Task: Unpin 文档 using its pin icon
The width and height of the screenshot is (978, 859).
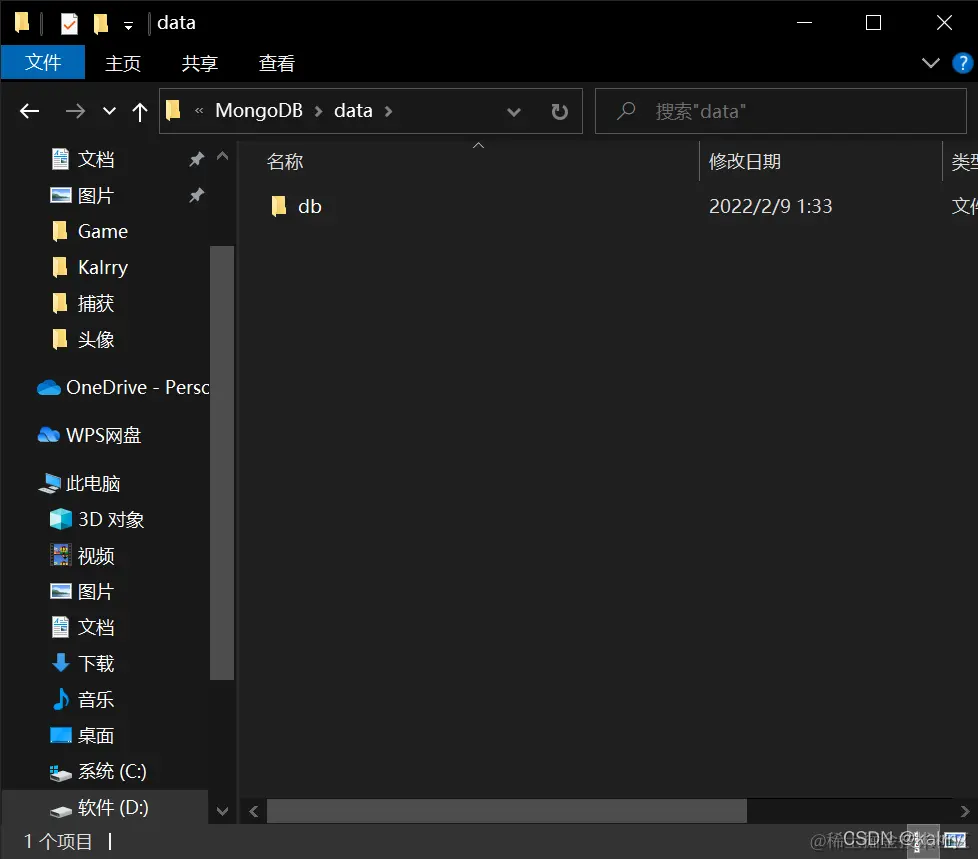Action: coord(196,159)
